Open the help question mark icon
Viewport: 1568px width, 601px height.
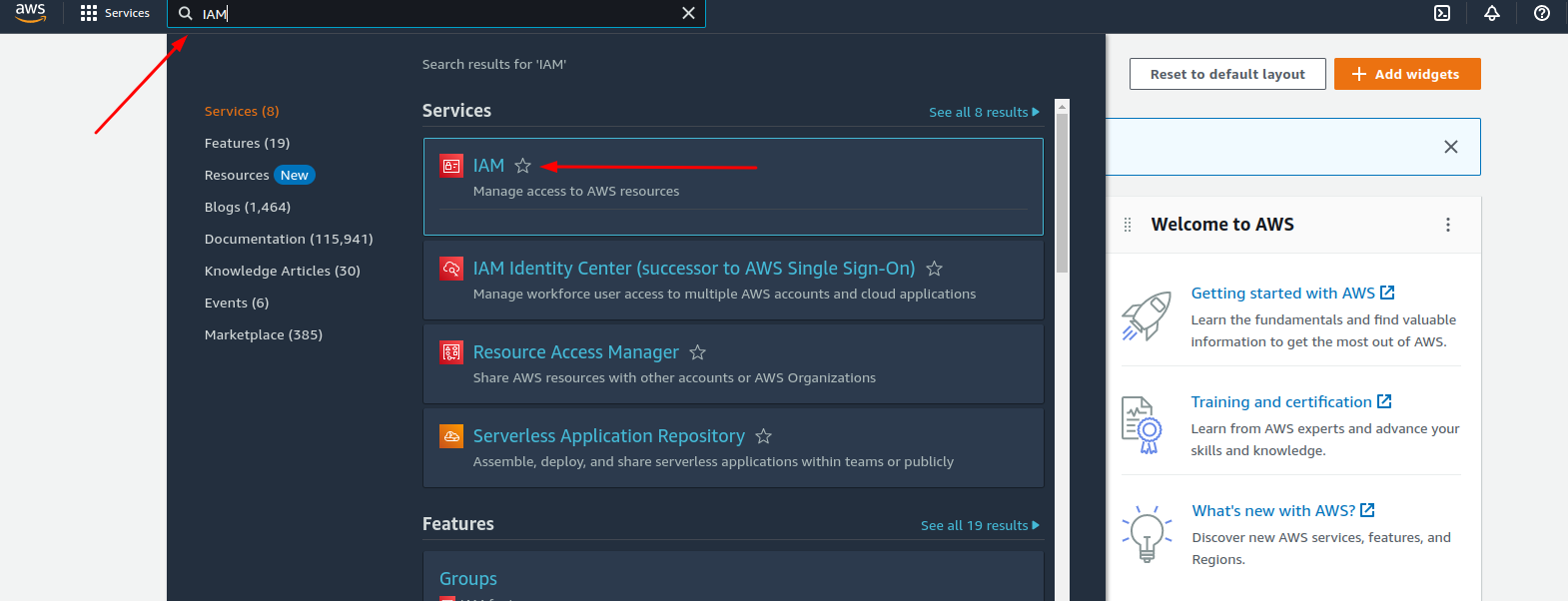(x=1542, y=13)
